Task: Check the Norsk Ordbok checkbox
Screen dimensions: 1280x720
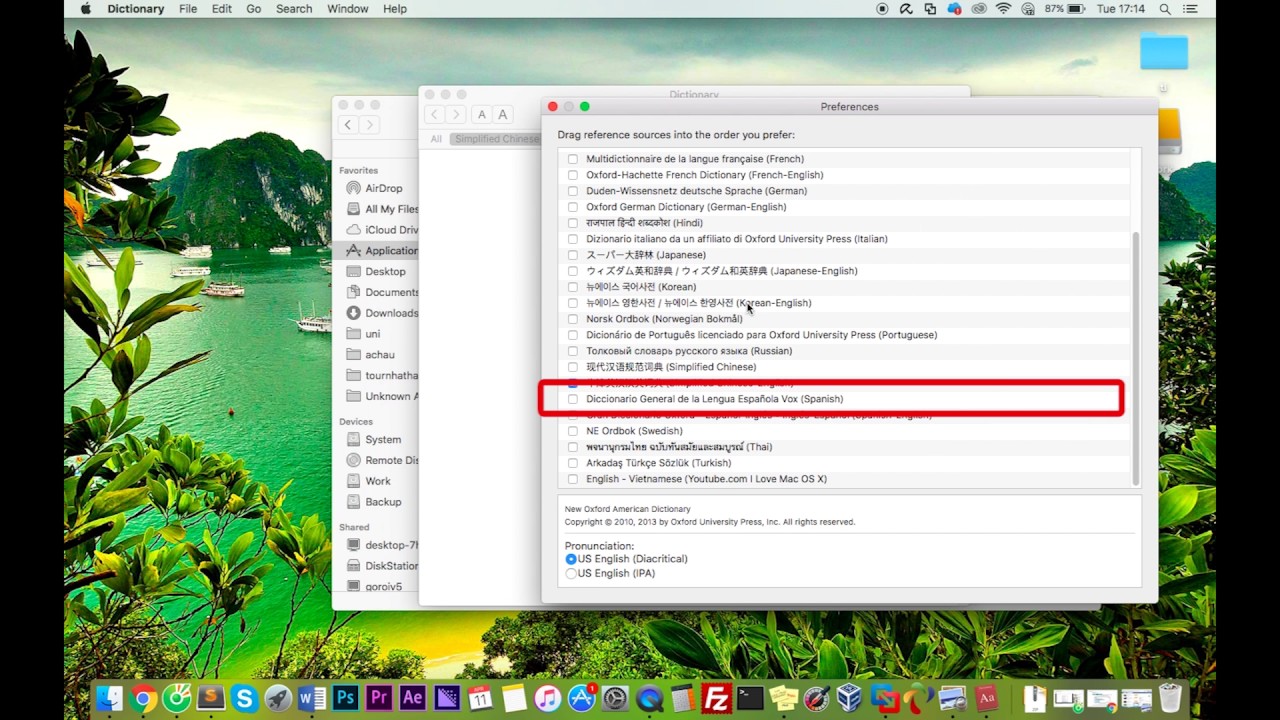Action: tap(573, 319)
